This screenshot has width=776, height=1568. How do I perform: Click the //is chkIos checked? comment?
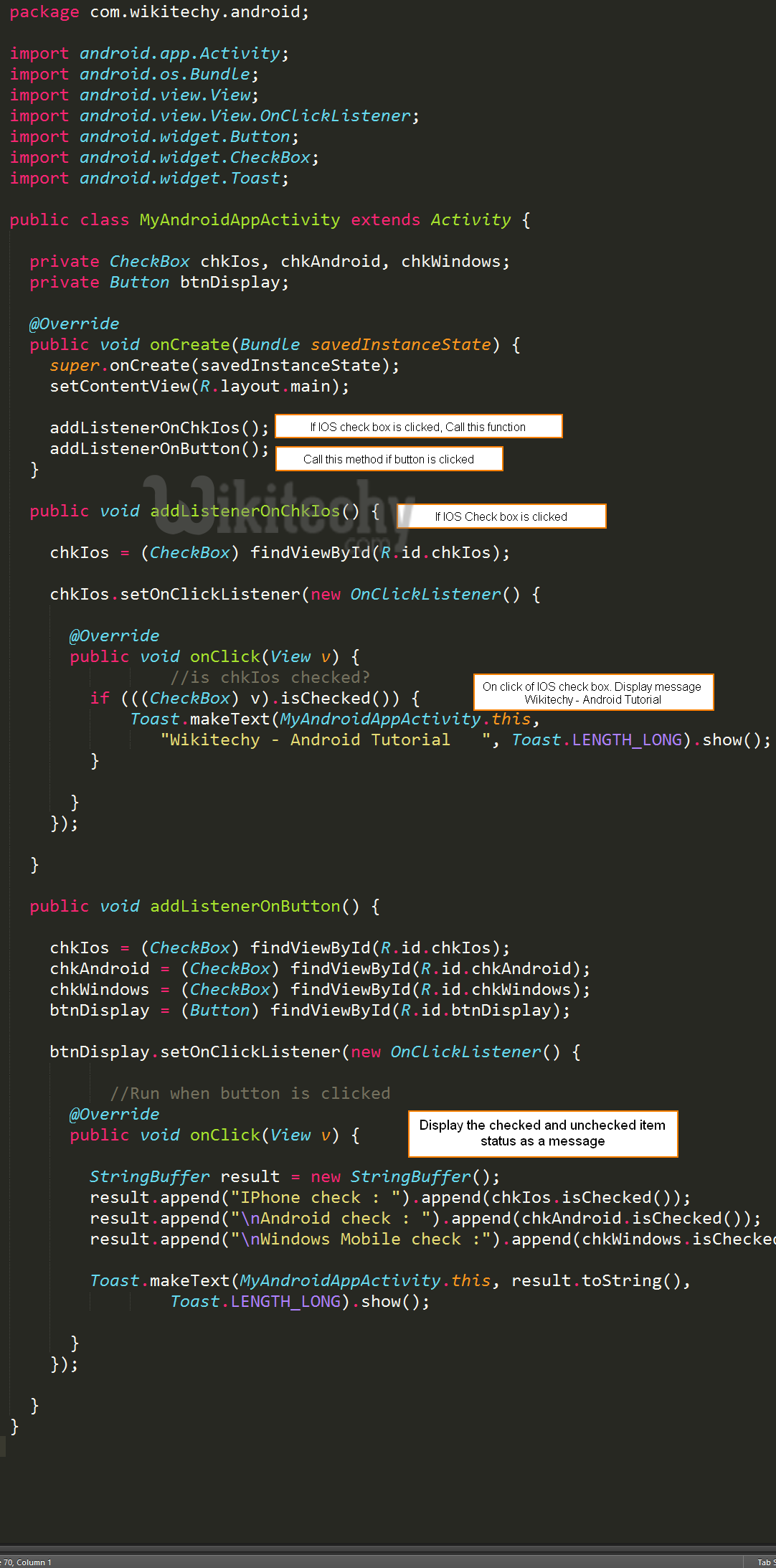[x=270, y=678]
